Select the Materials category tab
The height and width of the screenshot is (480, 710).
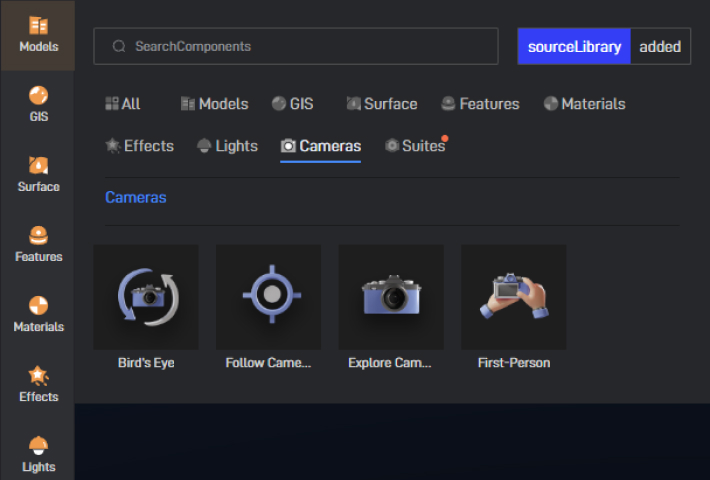[584, 104]
